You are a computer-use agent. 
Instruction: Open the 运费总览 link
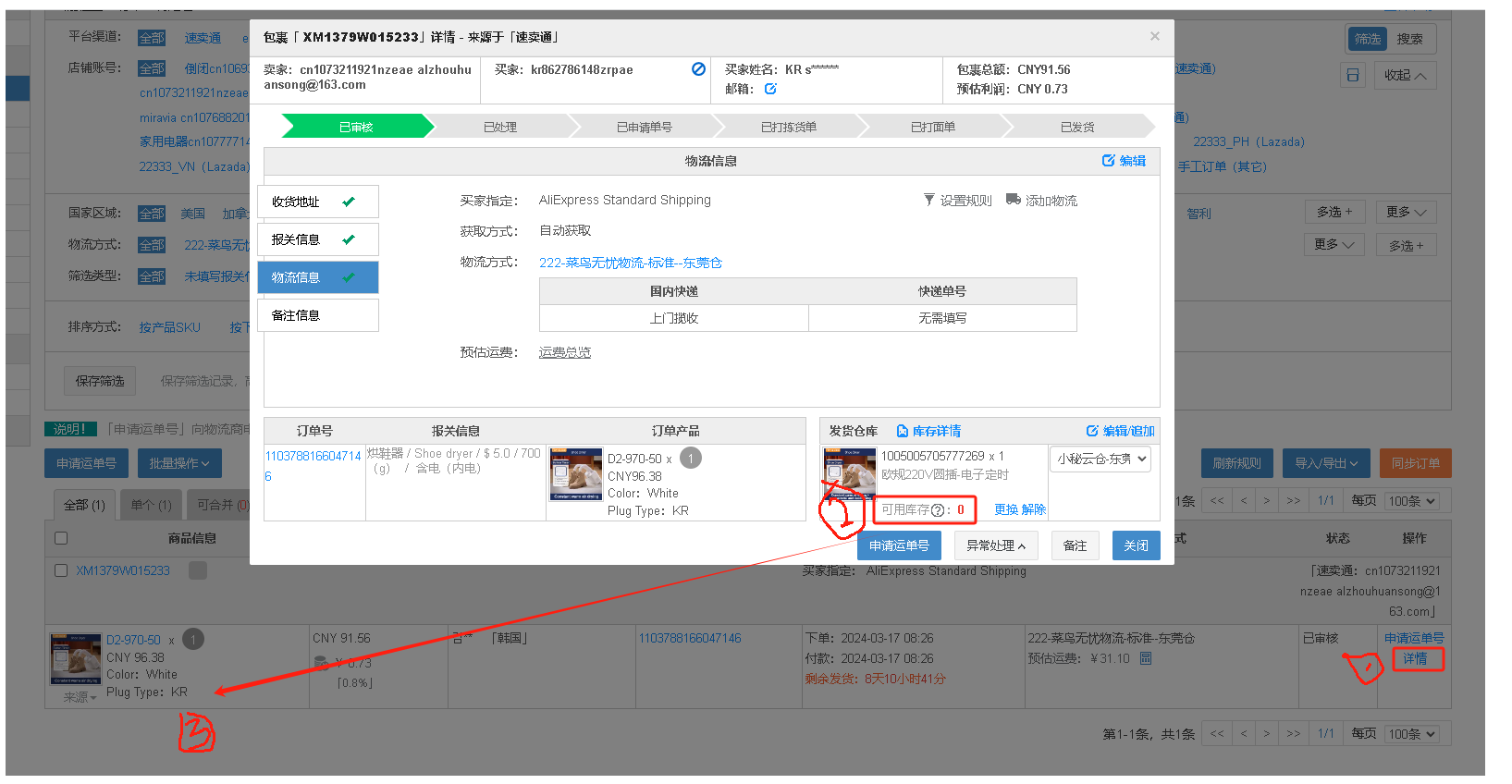click(565, 352)
